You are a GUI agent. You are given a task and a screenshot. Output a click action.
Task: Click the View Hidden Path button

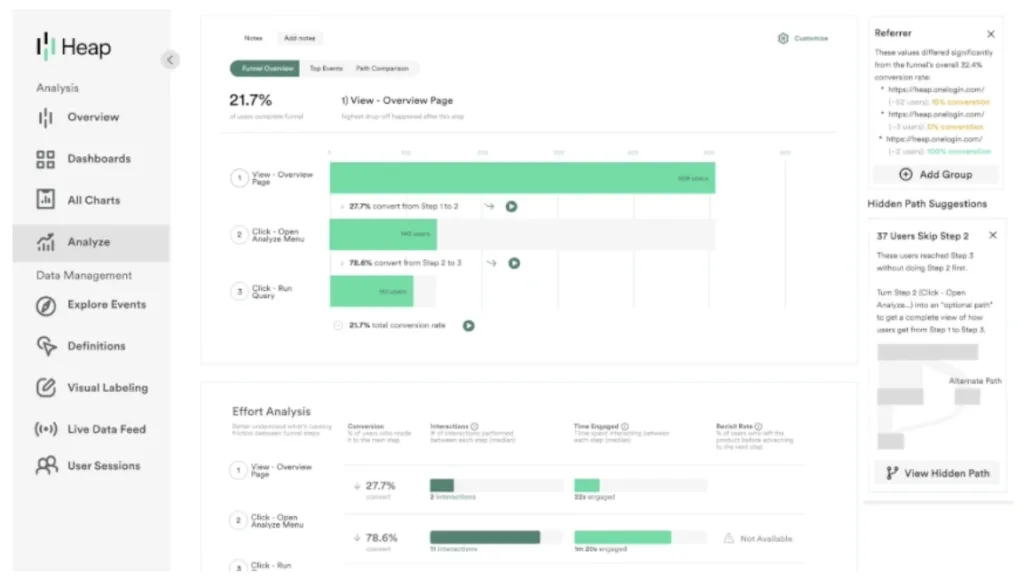(x=936, y=472)
